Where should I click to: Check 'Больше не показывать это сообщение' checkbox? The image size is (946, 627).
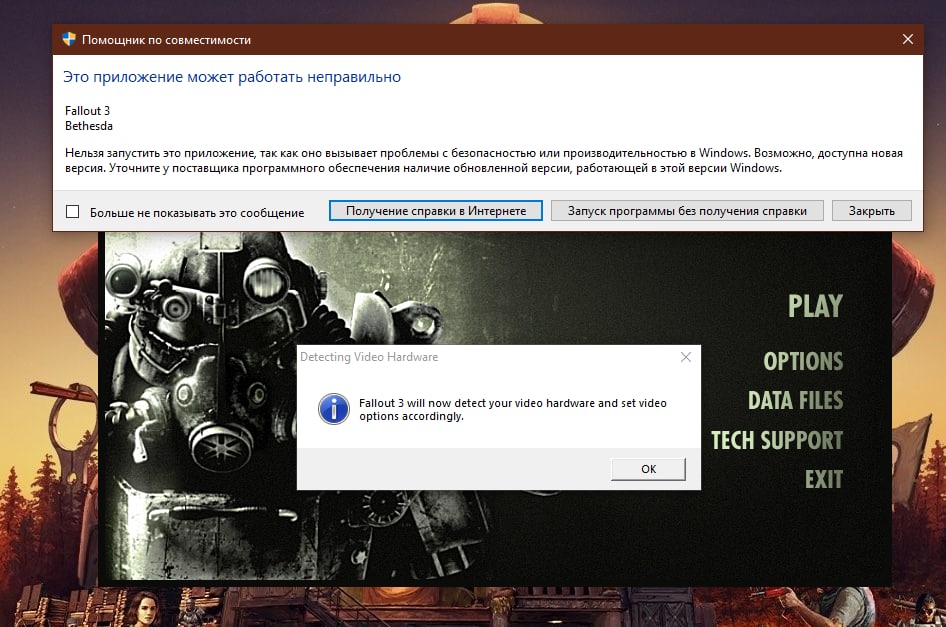point(72,211)
